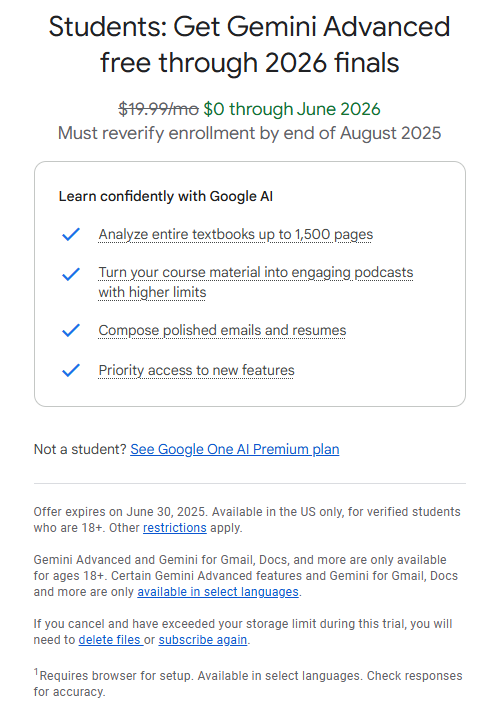The height and width of the screenshot is (715, 483).
Task: Follow the subscribe again link
Action: [203, 640]
